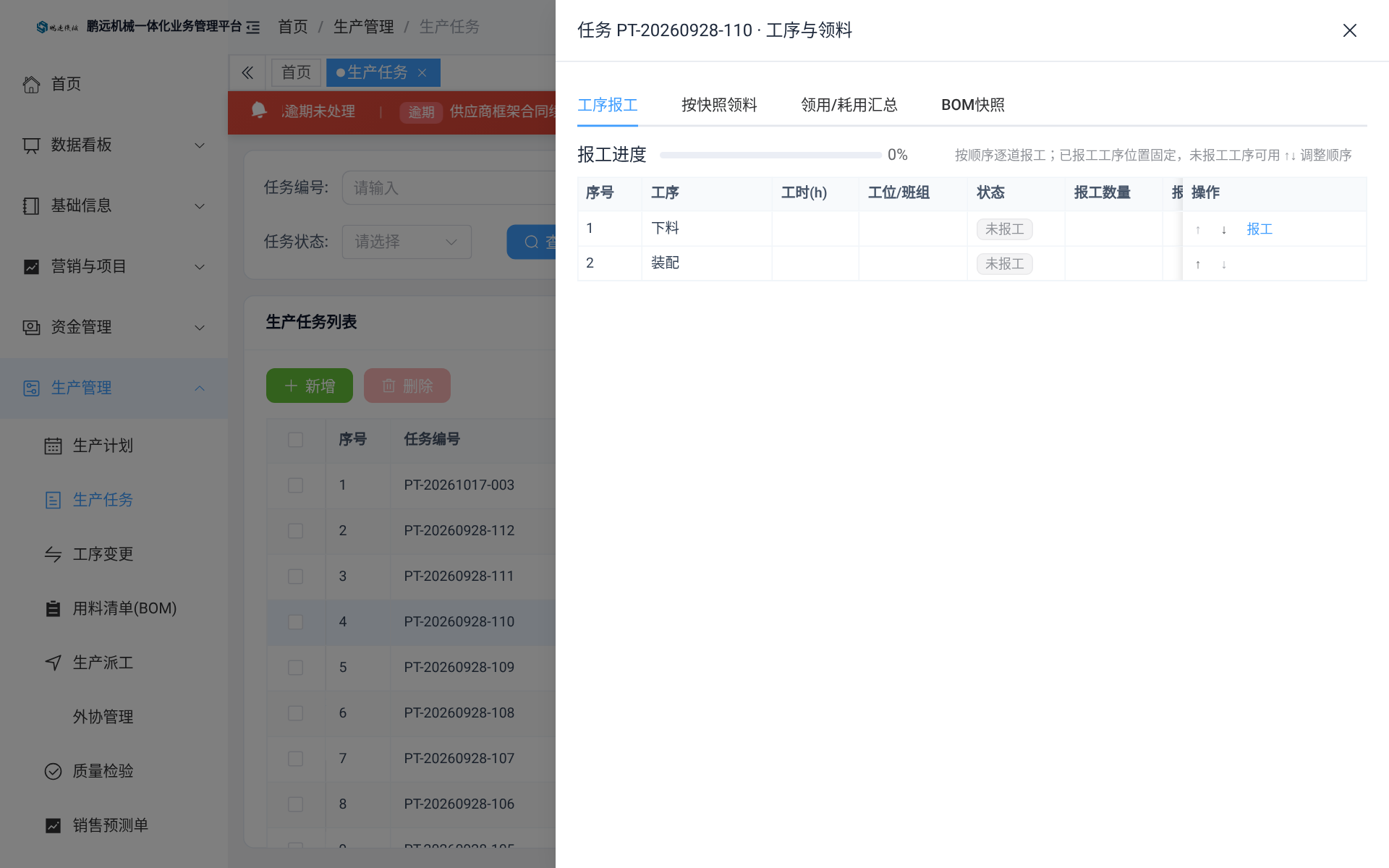Click 生产任务 document icon

coord(53,500)
